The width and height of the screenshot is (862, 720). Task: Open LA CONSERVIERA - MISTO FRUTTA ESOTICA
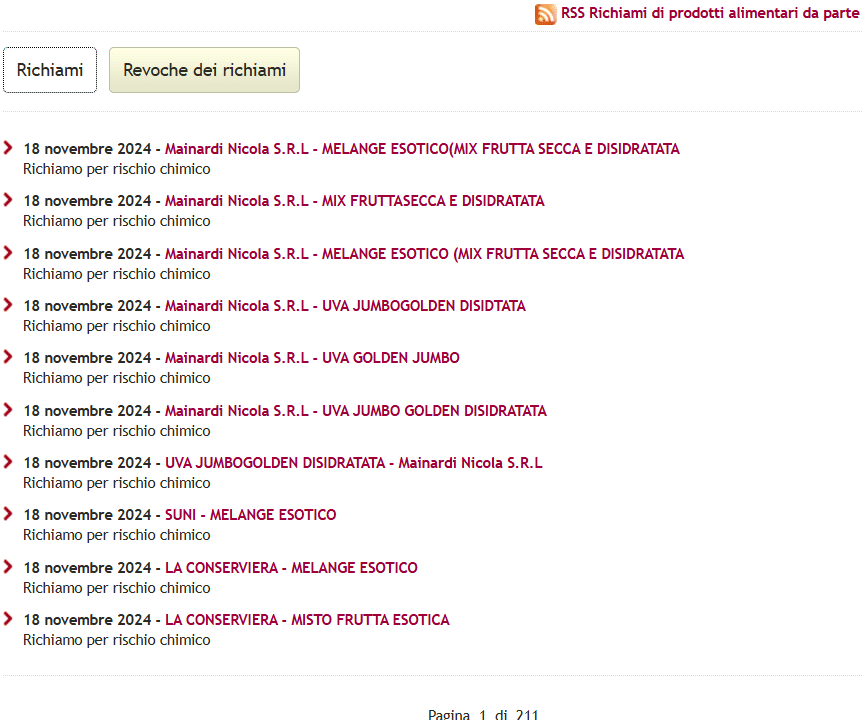[307, 620]
